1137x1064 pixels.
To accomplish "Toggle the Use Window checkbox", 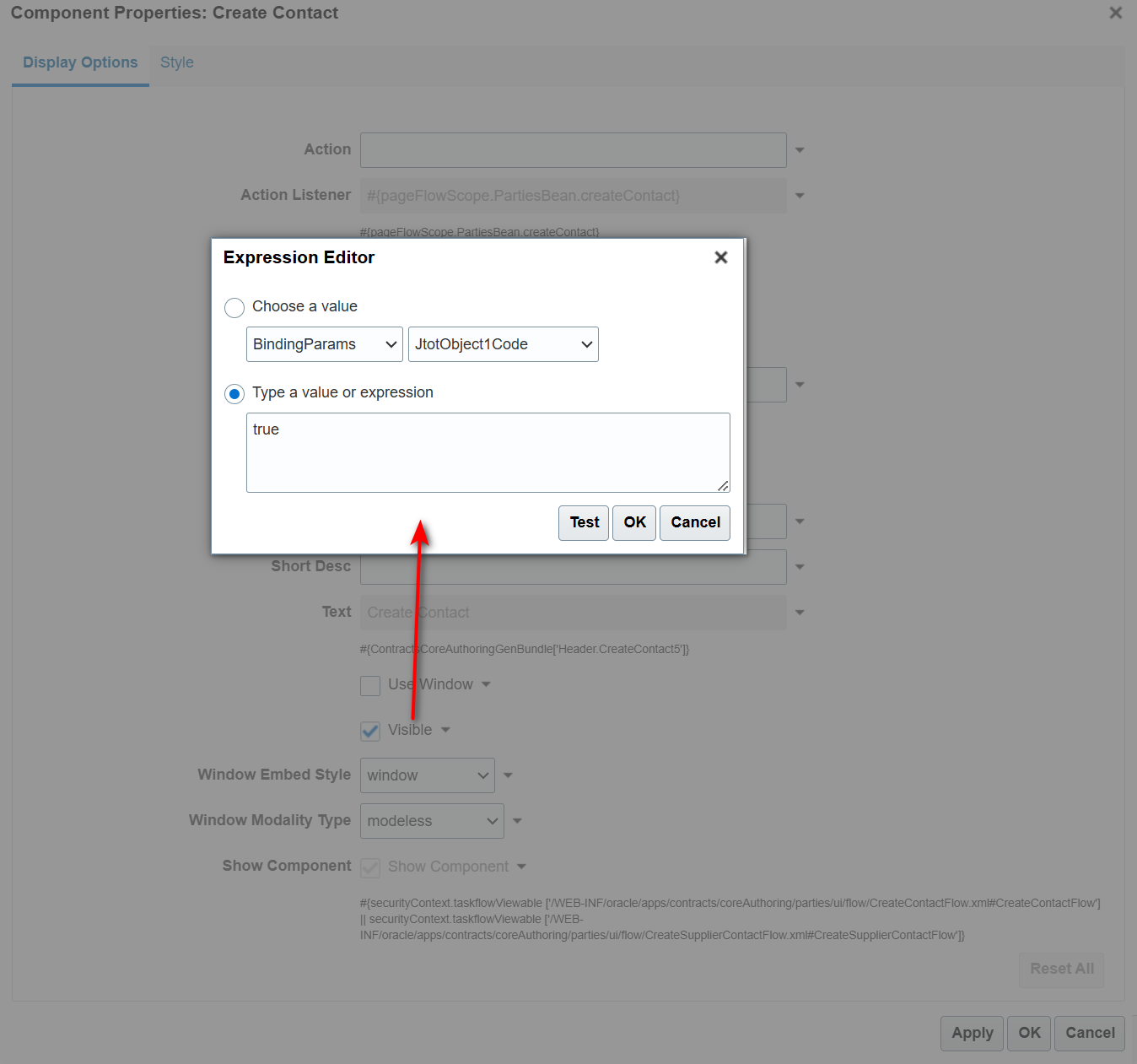I will point(370,685).
